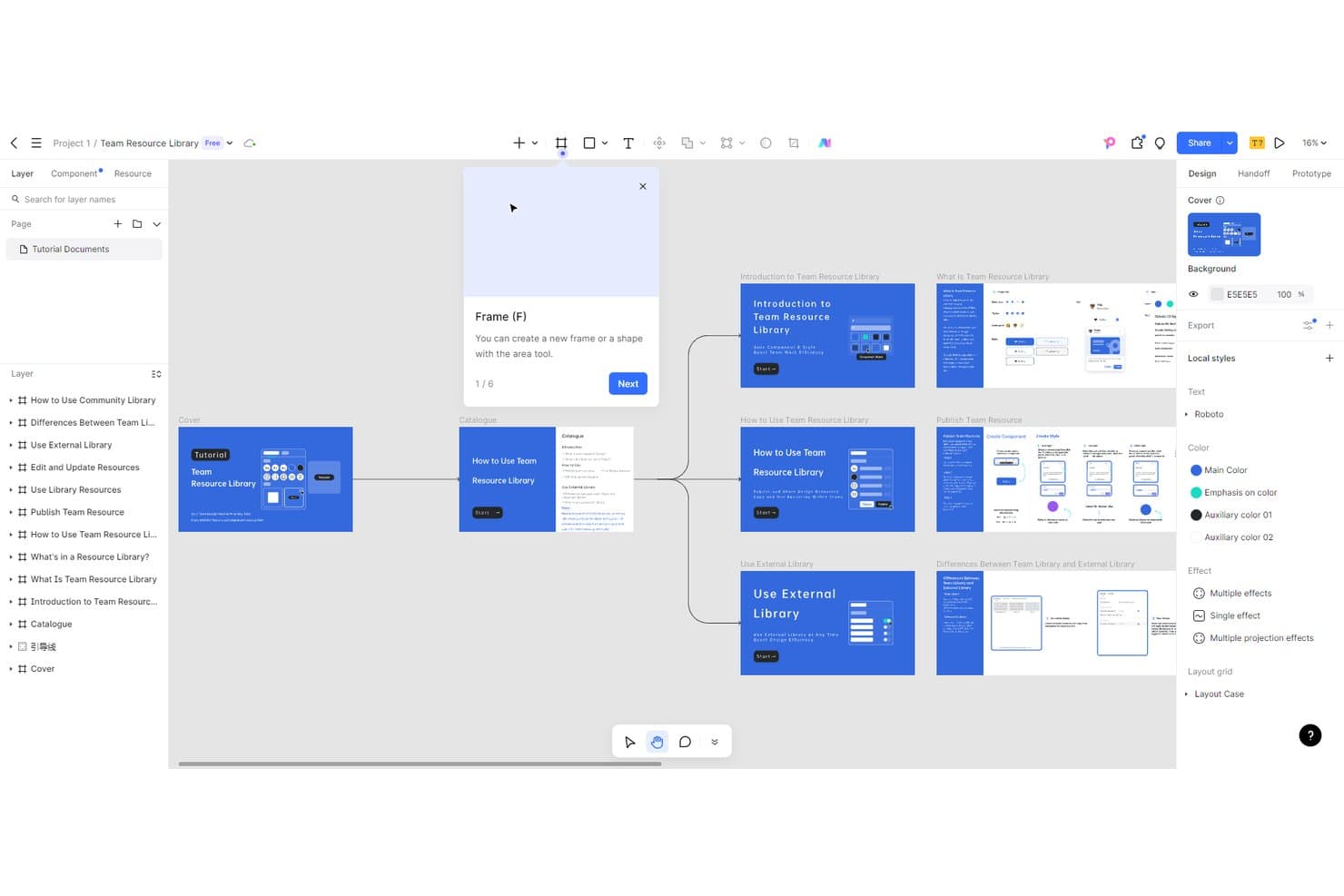The height and width of the screenshot is (896, 1344).
Task: Select the Frame tool in toolbar
Action: pyautogui.click(x=561, y=143)
